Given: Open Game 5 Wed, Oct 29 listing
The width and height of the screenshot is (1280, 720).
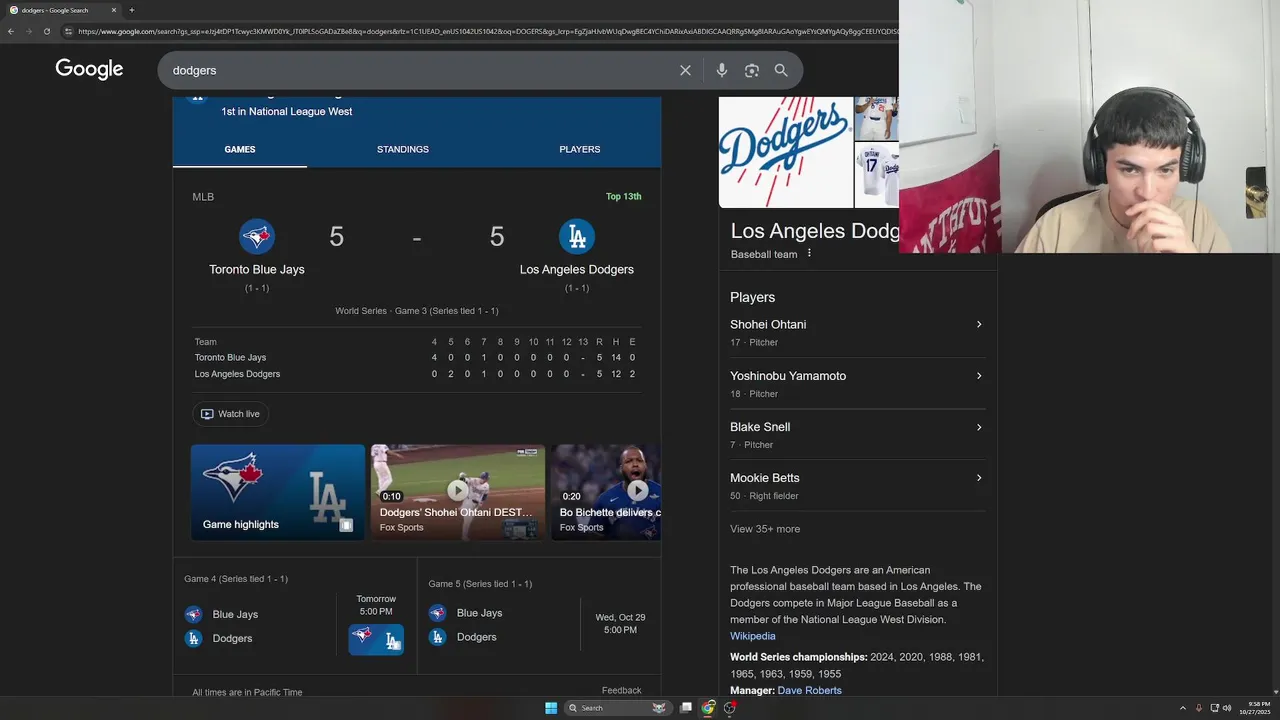Looking at the screenshot, I should (x=540, y=615).
